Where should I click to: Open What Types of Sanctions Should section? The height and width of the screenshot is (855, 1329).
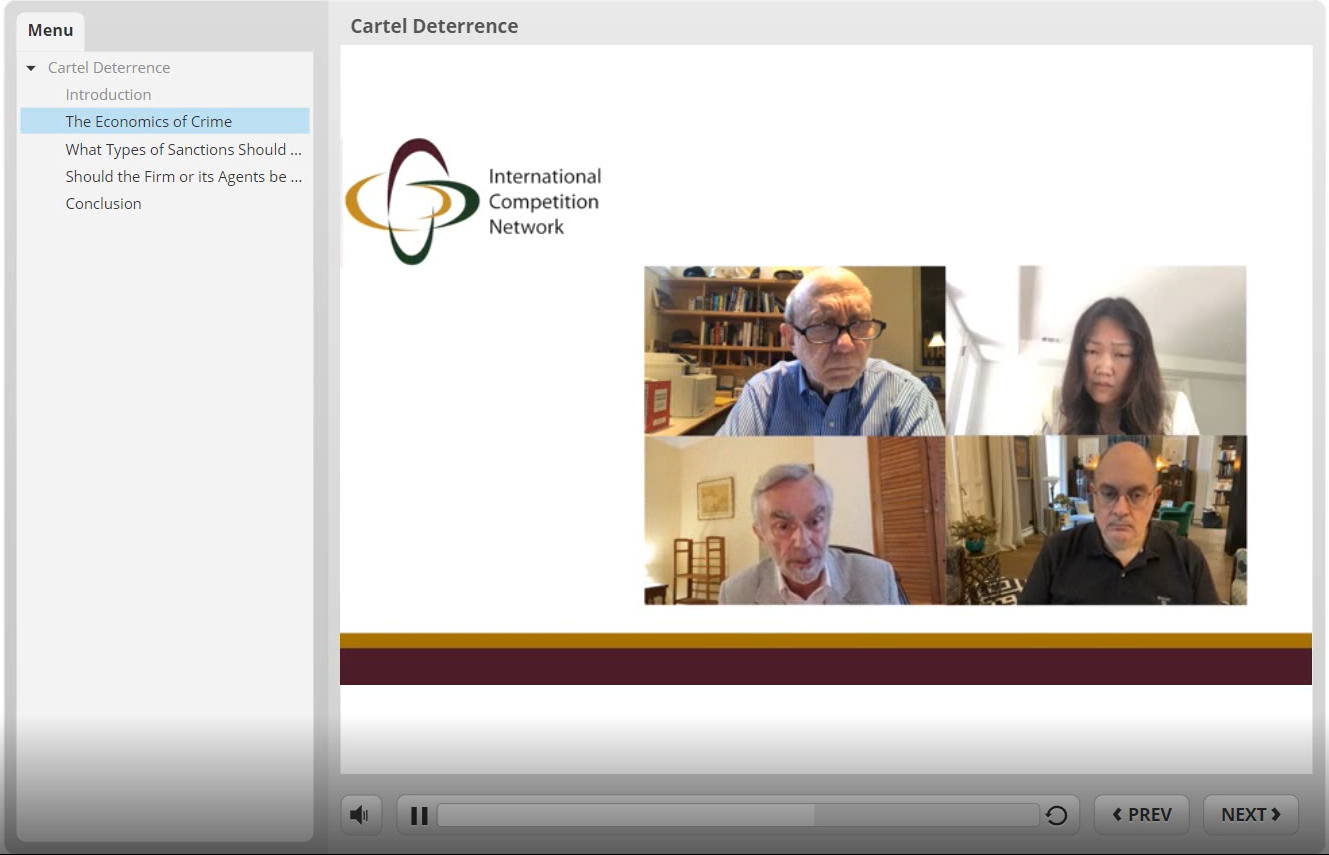click(x=183, y=149)
